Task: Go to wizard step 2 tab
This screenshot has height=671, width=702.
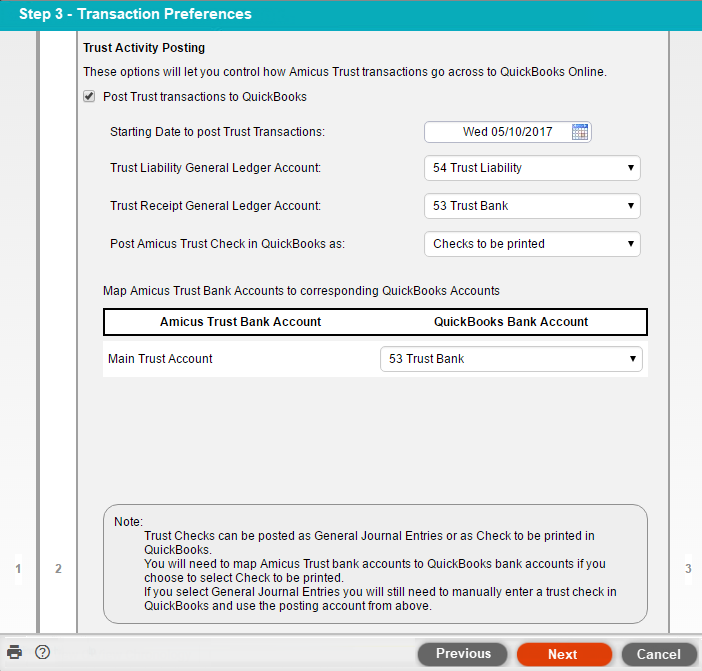Action: tap(58, 569)
